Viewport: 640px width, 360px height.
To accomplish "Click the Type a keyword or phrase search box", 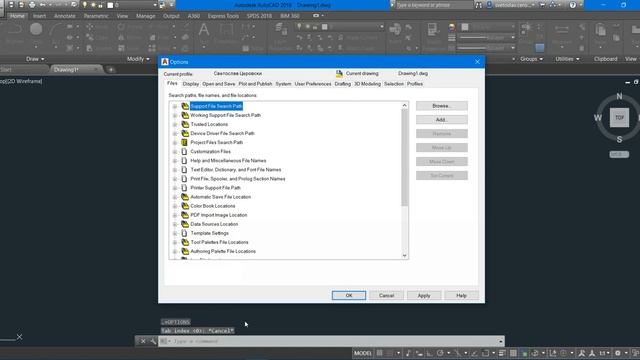I will pos(434,5).
